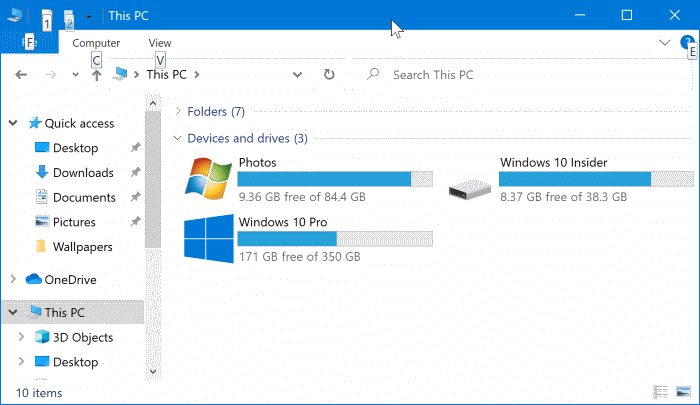The width and height of the screenshot is (700, 405).
Task: Select the Photos drive icon
Action: (x=208, y=178)
